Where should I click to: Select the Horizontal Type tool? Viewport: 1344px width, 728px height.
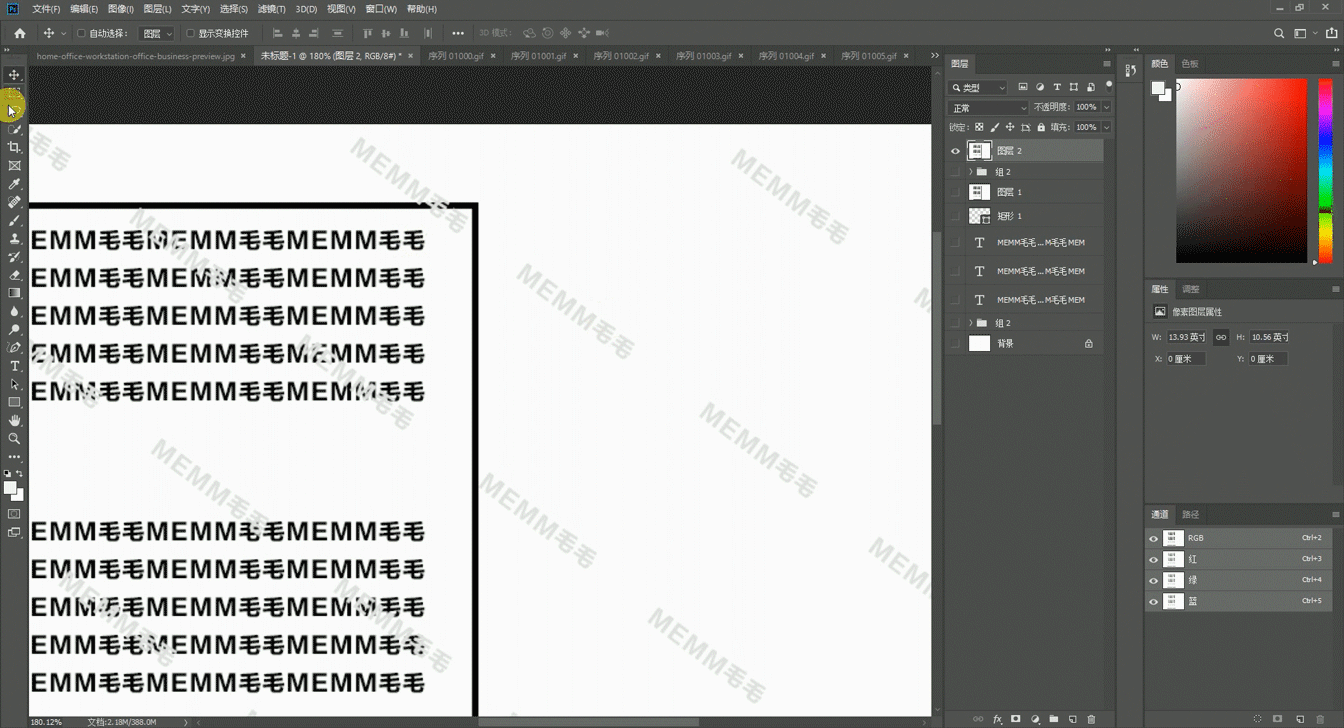point(14,366)
